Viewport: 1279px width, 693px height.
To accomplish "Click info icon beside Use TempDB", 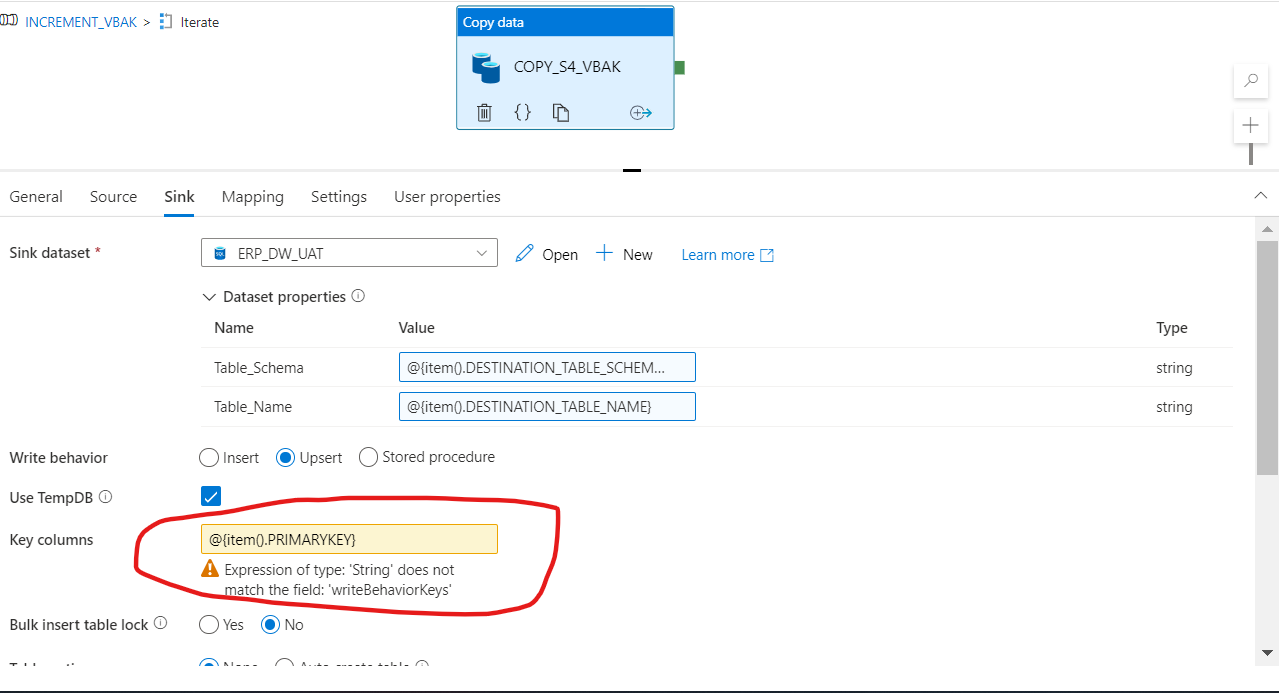I will click(x=105, y=496).
